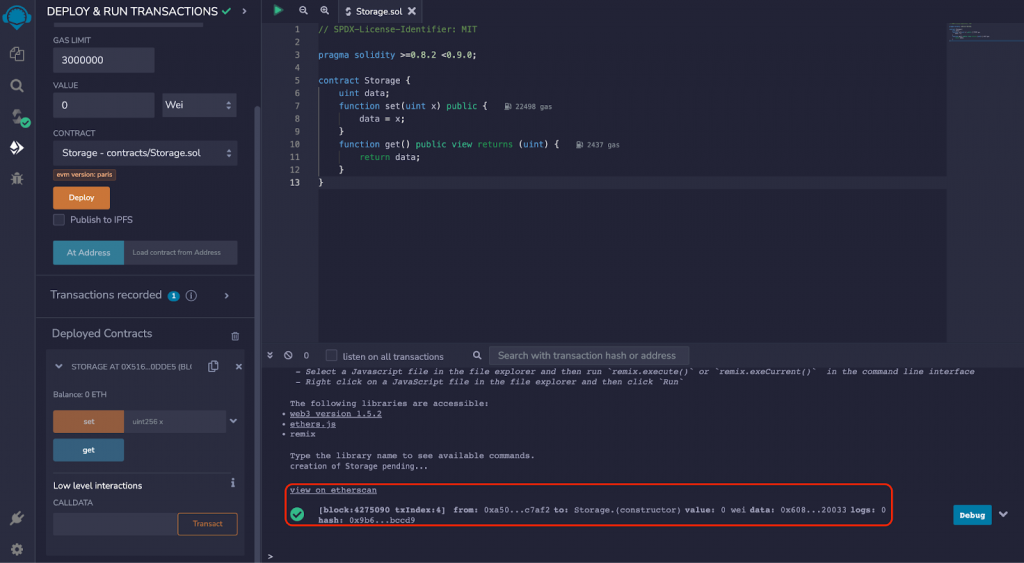Zoom out the editor with magnifier minus
Screen dimensions: 1024x563
tap(303, 10)
